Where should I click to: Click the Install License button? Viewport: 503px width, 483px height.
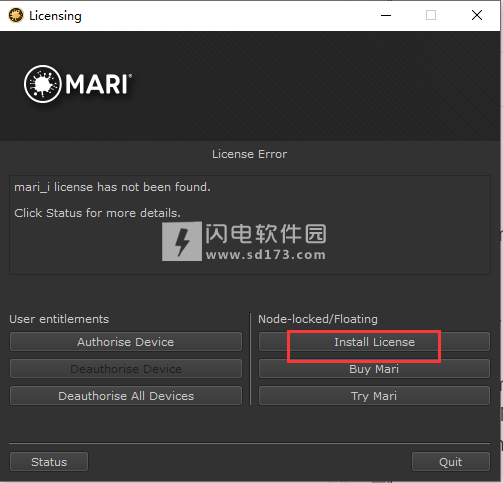pos(374,342)
